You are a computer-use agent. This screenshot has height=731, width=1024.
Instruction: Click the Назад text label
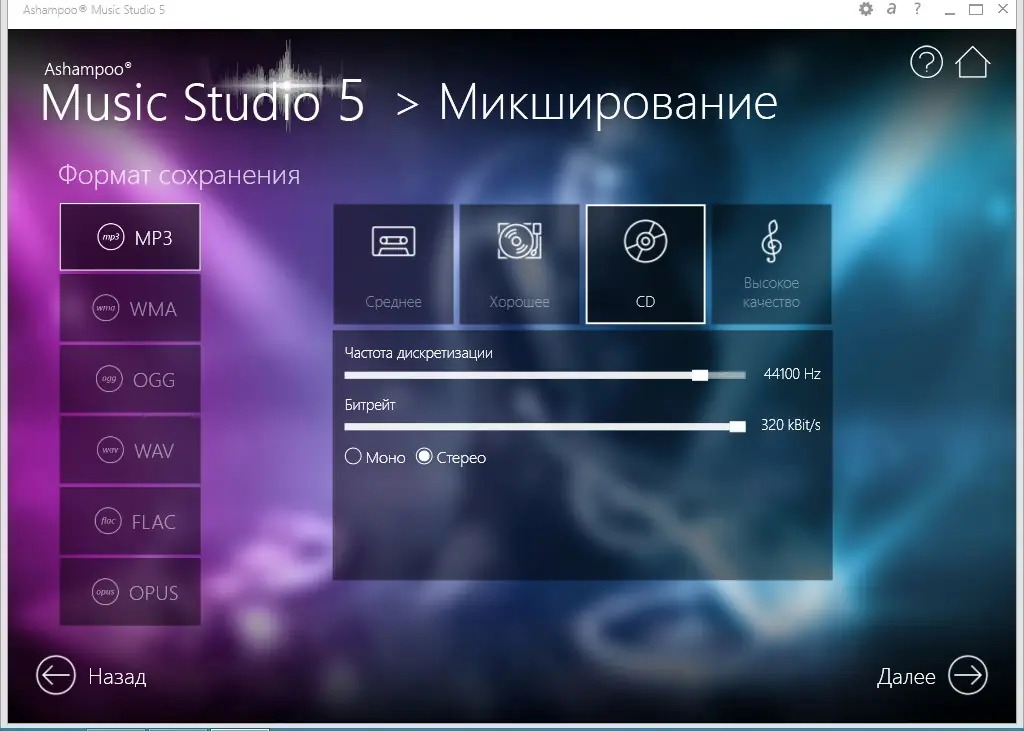pyautogui.click(x=117, y=677)
